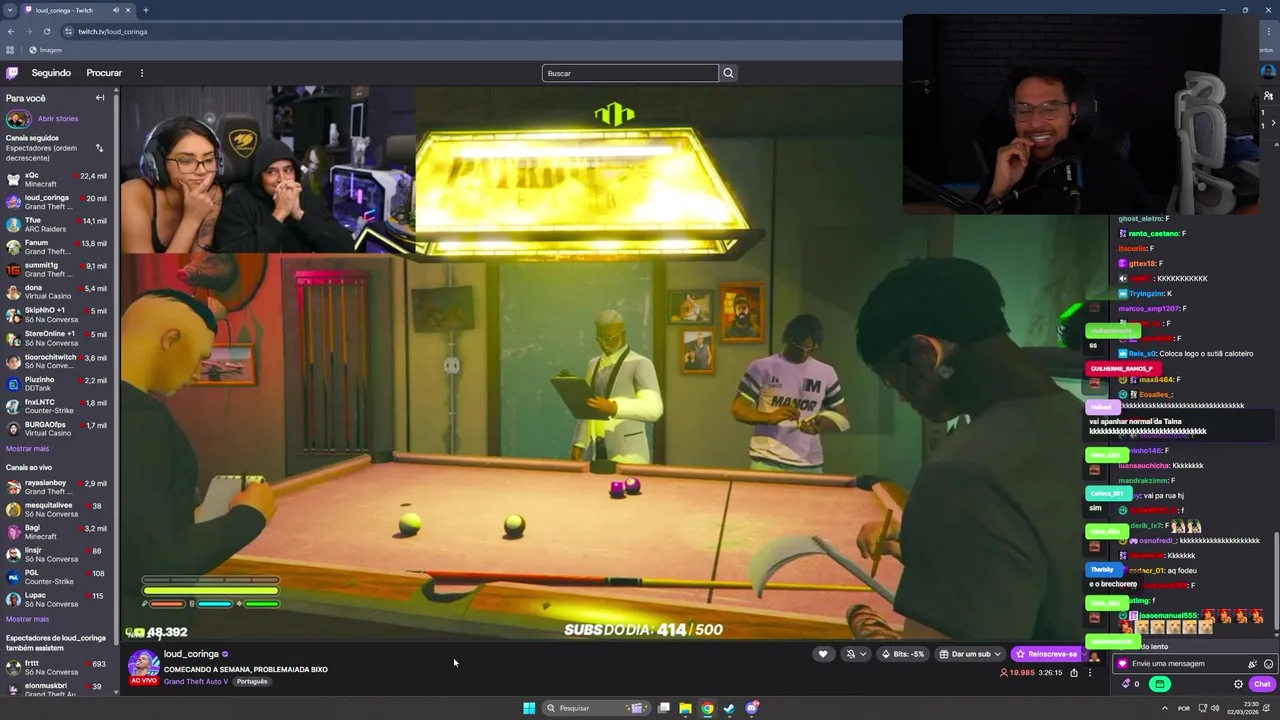Open volume control in system tray
This screenshot has height=720, width=1280.
click(1215, 708)
